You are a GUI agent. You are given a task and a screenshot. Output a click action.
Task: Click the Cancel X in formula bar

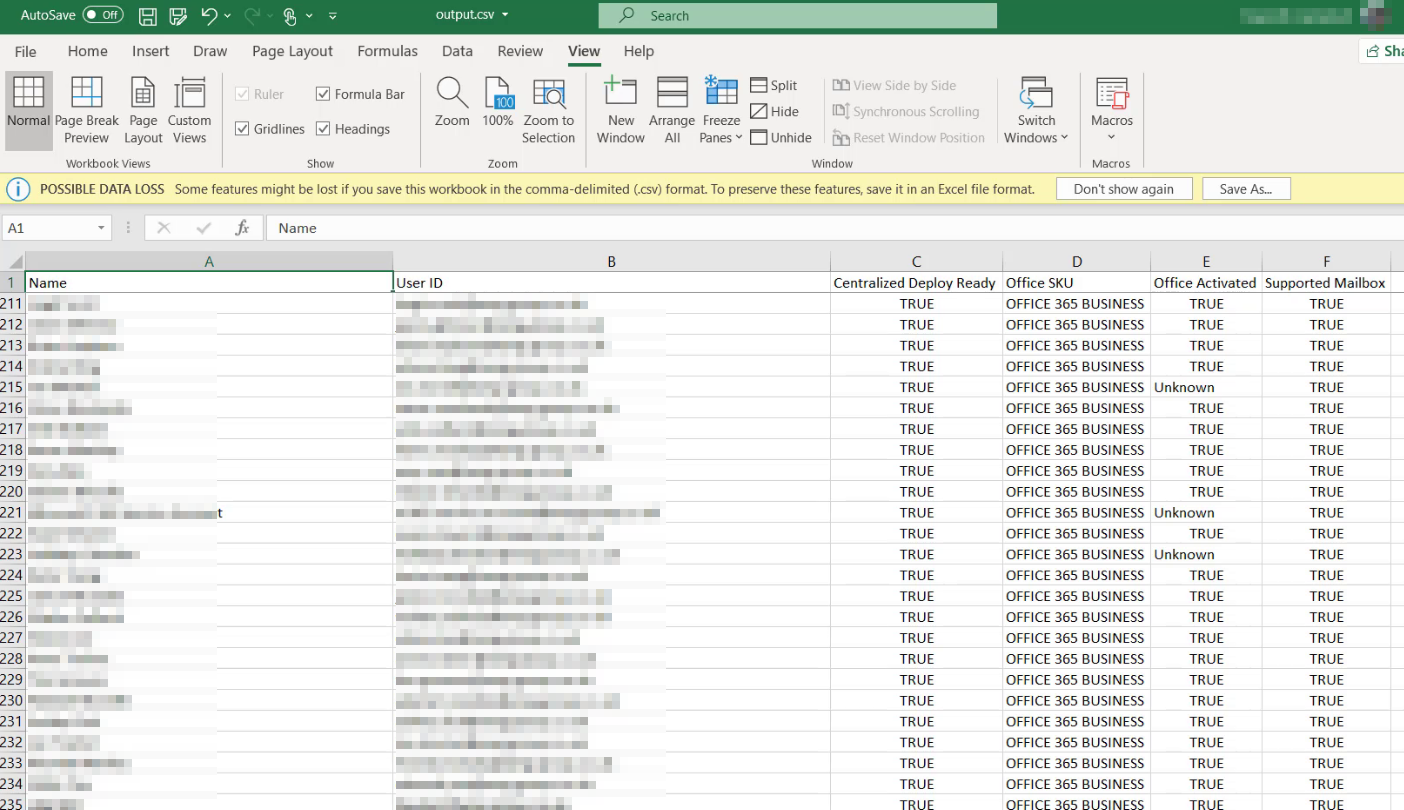[x=164, y=228]
